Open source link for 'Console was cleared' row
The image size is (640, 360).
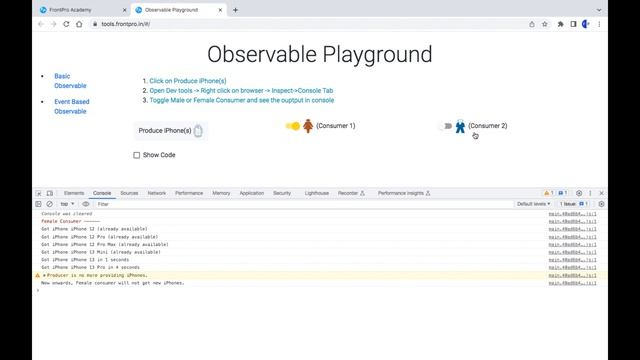click(x=572, y=213)
